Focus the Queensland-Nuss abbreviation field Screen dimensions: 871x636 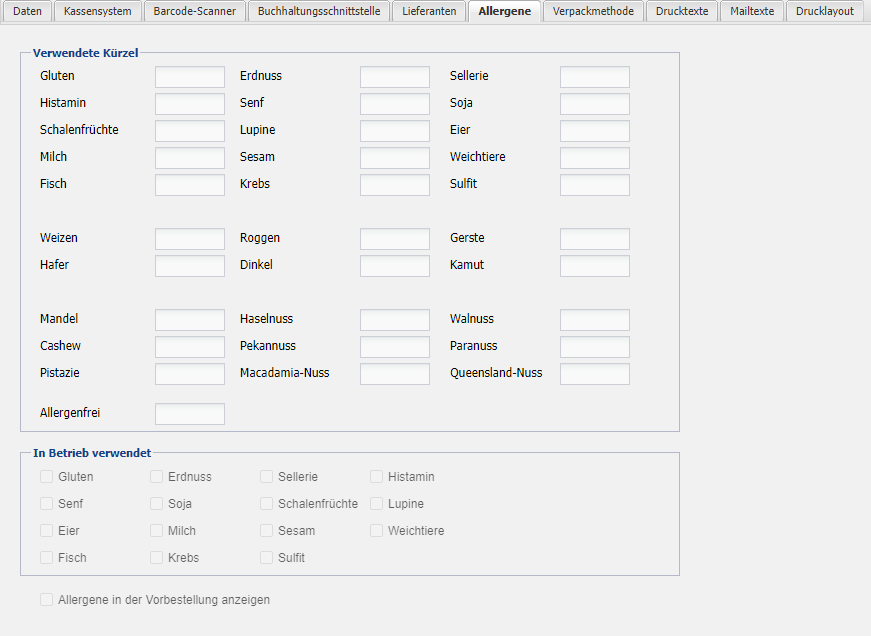(595, 374)
